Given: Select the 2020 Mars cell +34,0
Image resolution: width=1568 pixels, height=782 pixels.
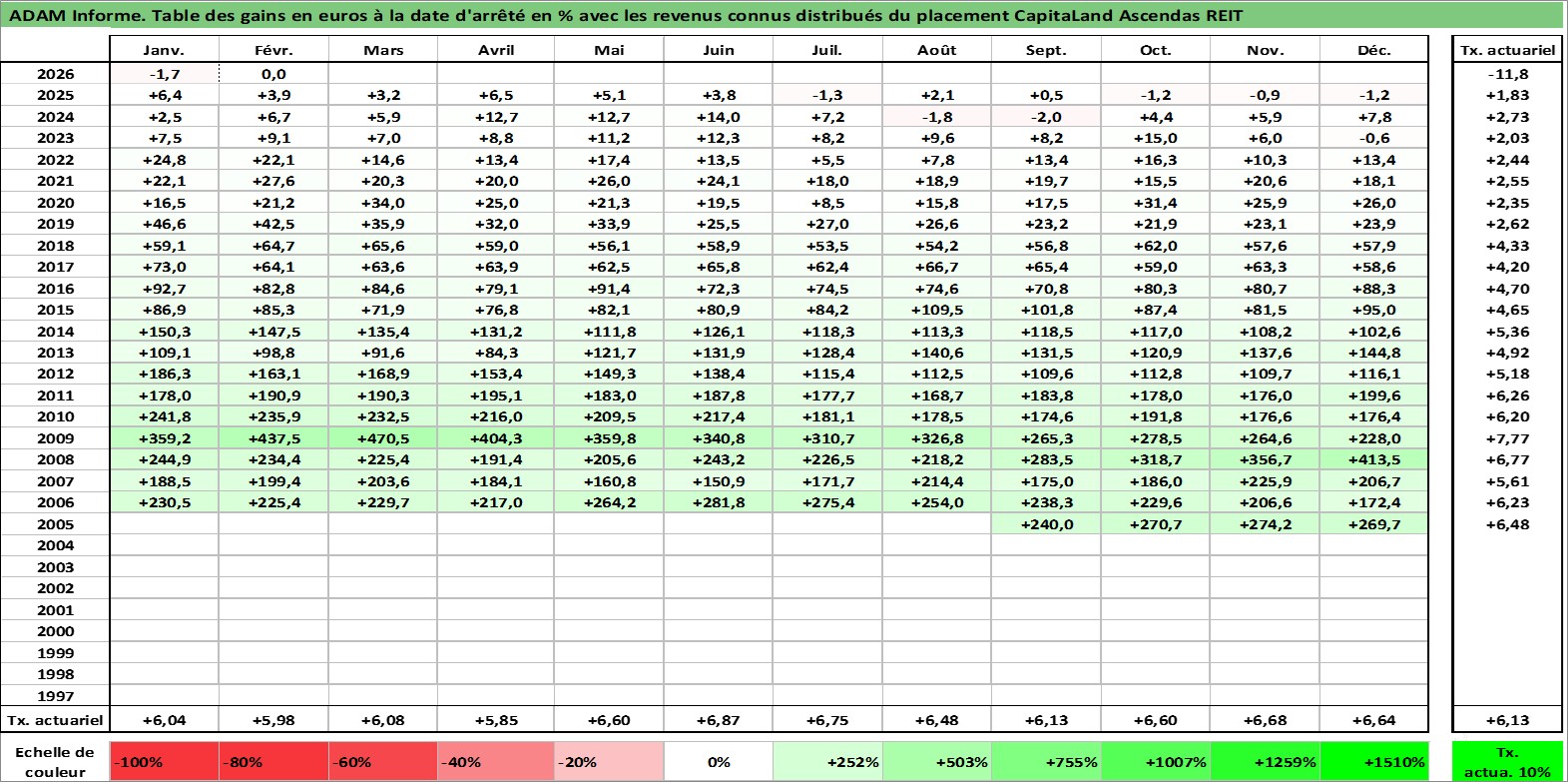Looking at the screenshot, I should pos(383,203).
